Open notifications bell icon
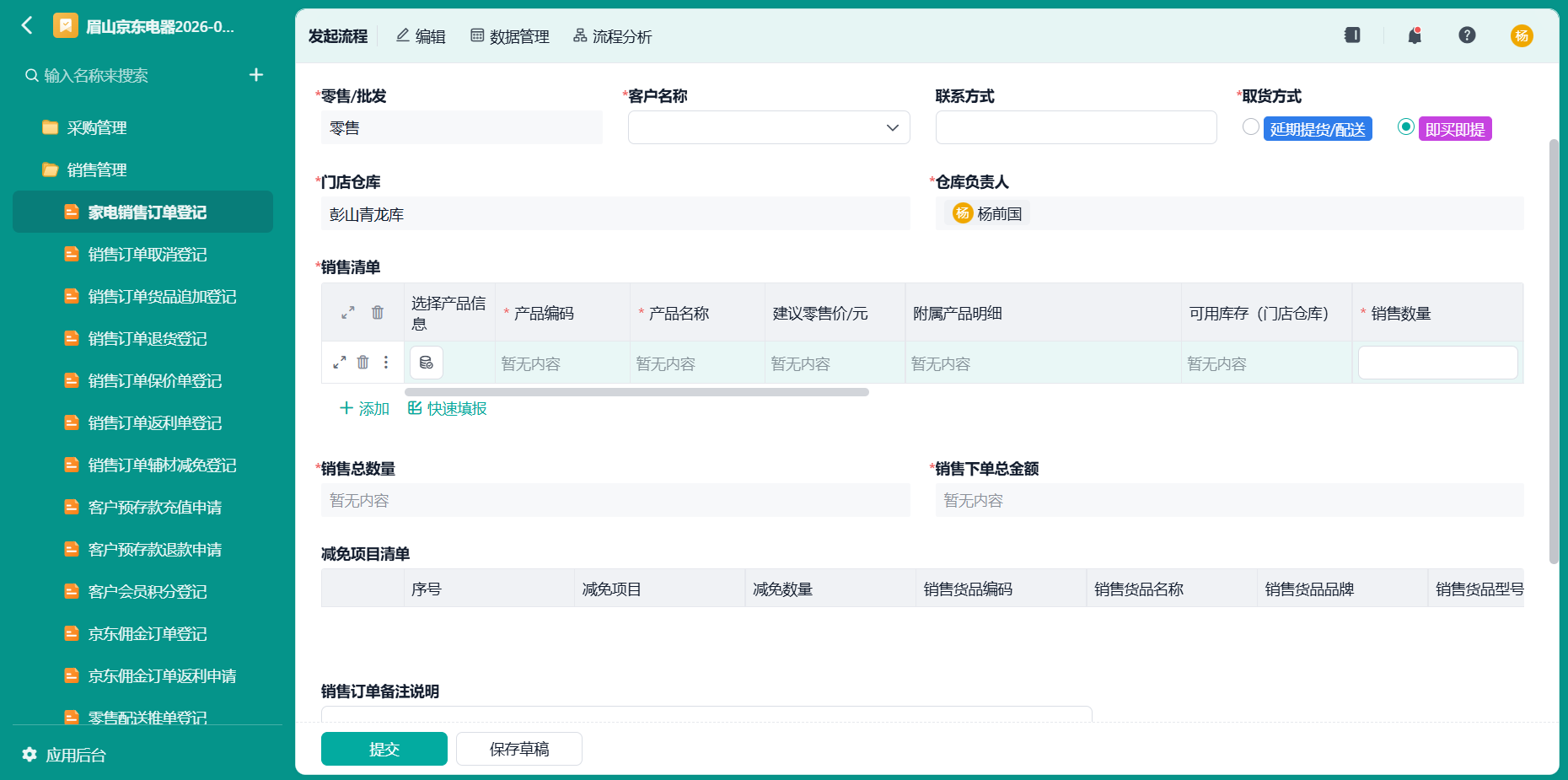The width and height of the screenshot is (1568, 780). pyautogui.click(x=1415, y=35)
